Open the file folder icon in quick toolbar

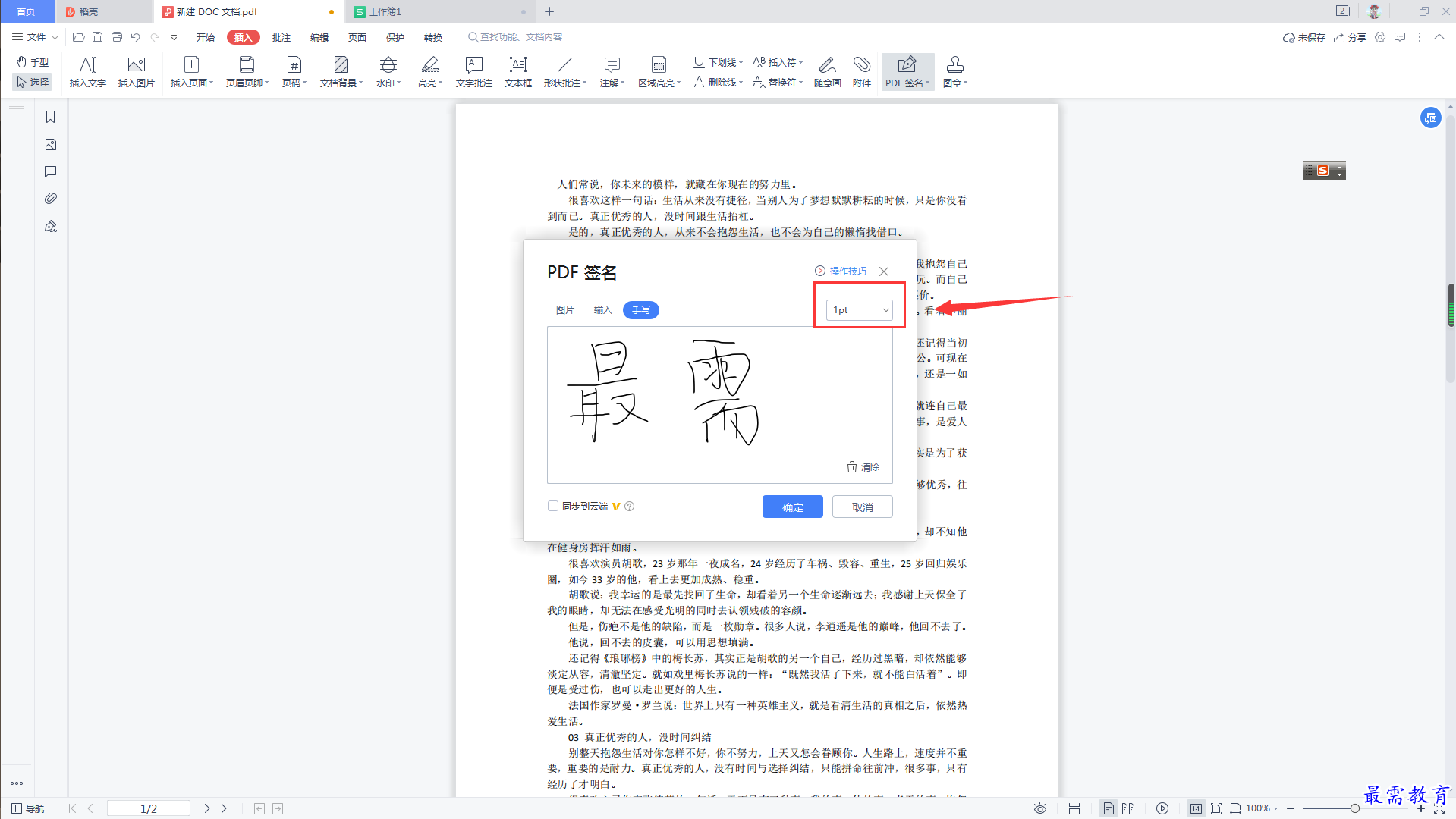coord(78,37)
